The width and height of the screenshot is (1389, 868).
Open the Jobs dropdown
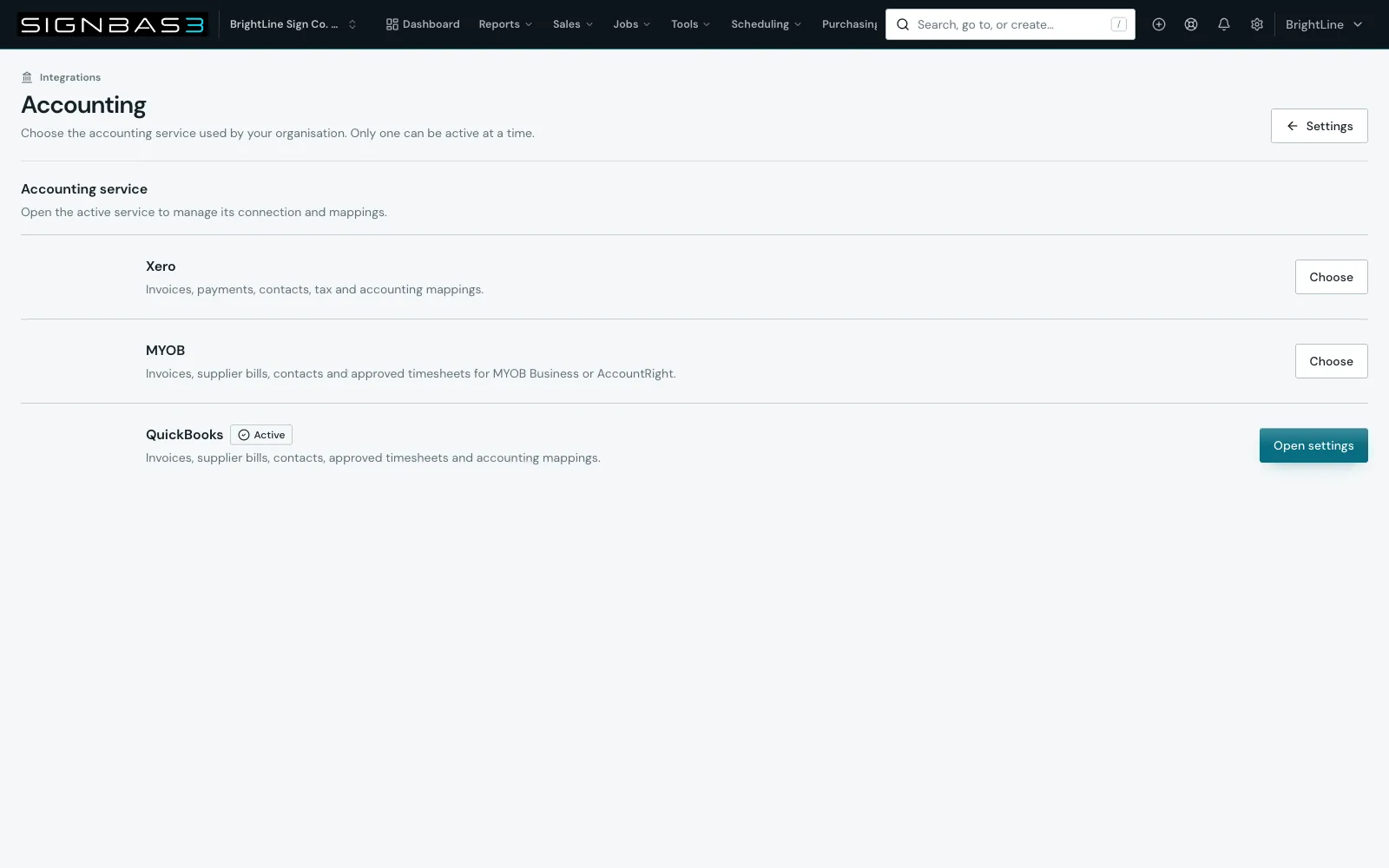(x=632, y=24)
